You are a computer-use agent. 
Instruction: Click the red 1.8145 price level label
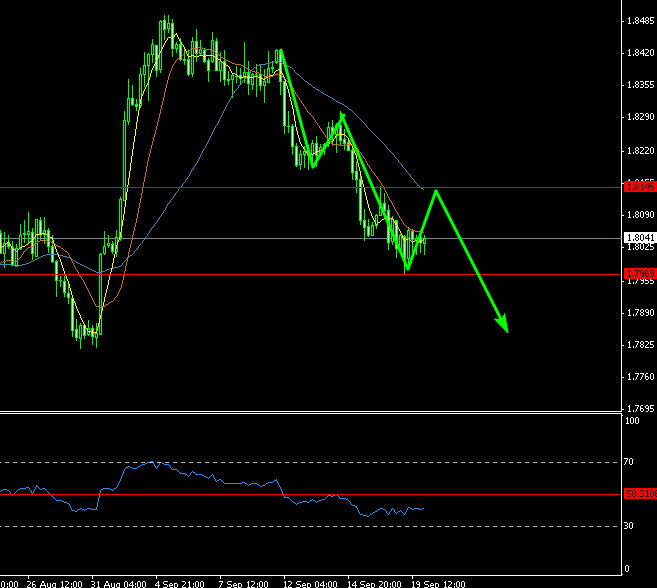coord(640,187)
